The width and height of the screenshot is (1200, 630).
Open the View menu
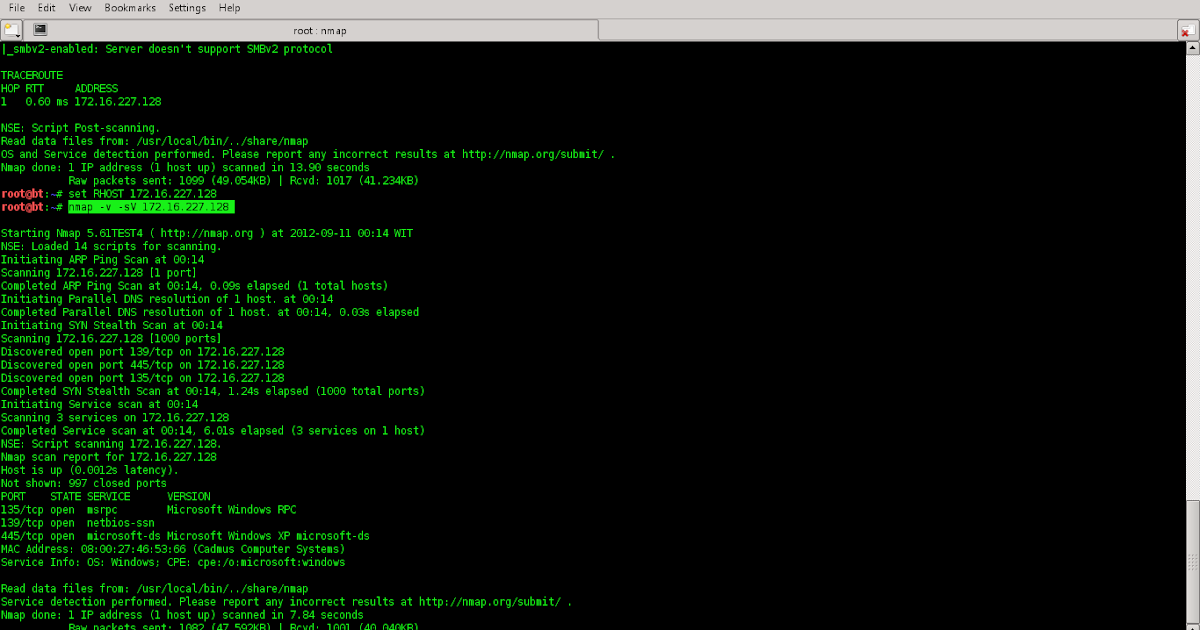coord(79,7)
